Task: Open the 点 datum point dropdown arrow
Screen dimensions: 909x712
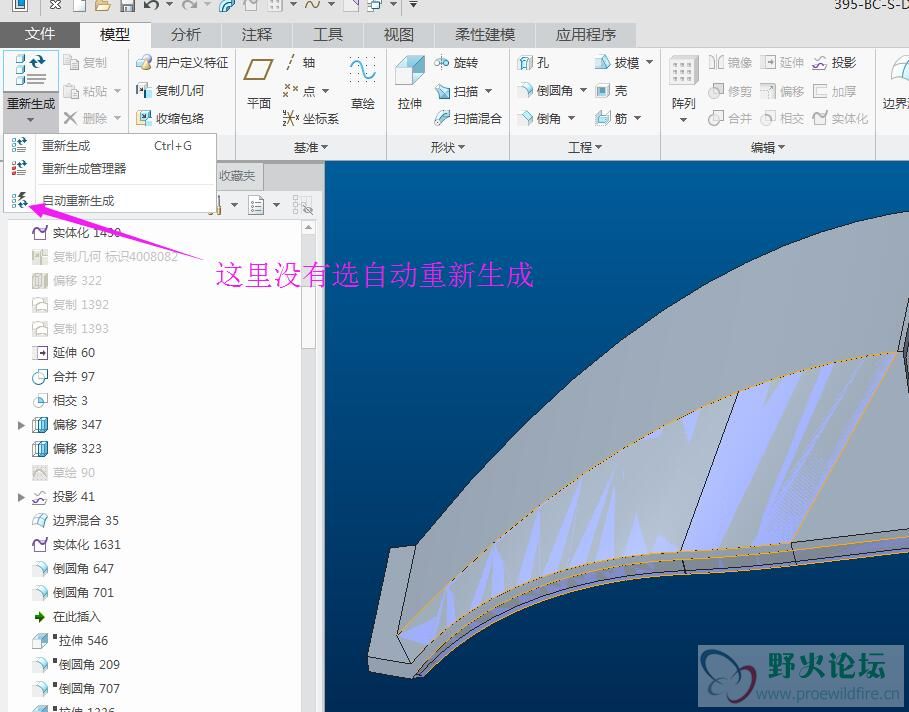Action: click(x=325, y=91)
